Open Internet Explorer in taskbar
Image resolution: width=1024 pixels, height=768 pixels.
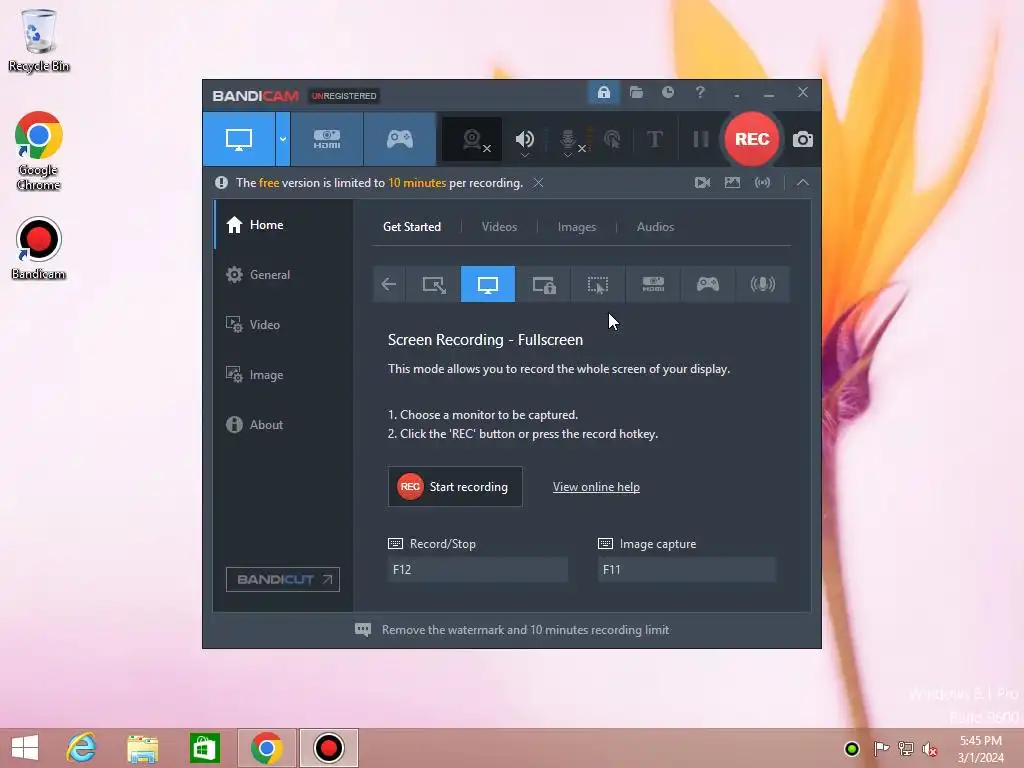pos(81,748)
